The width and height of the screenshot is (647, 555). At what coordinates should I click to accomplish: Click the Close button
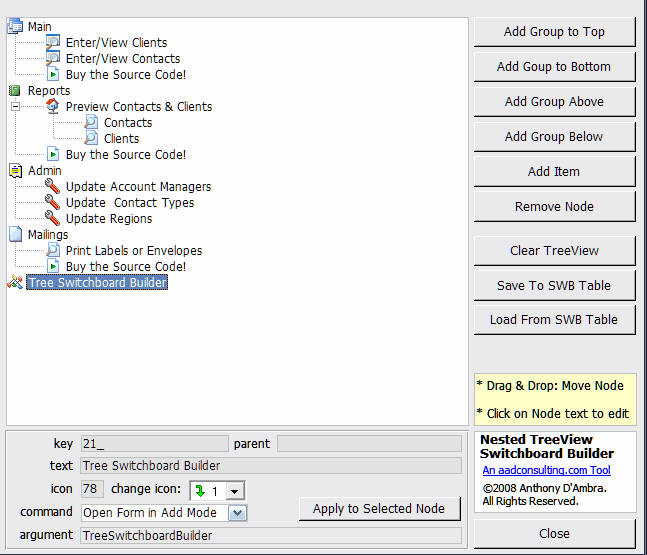tap(555, 534)
